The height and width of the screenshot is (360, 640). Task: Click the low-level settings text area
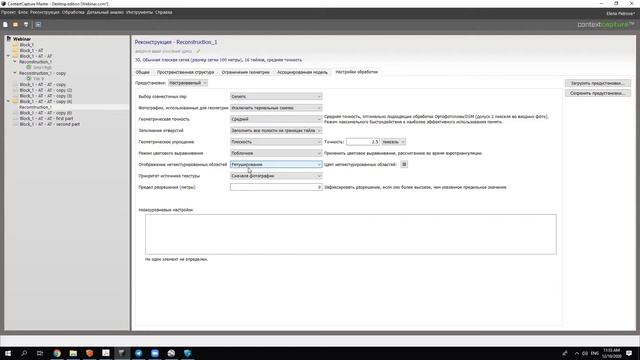(x=351, y=234)
